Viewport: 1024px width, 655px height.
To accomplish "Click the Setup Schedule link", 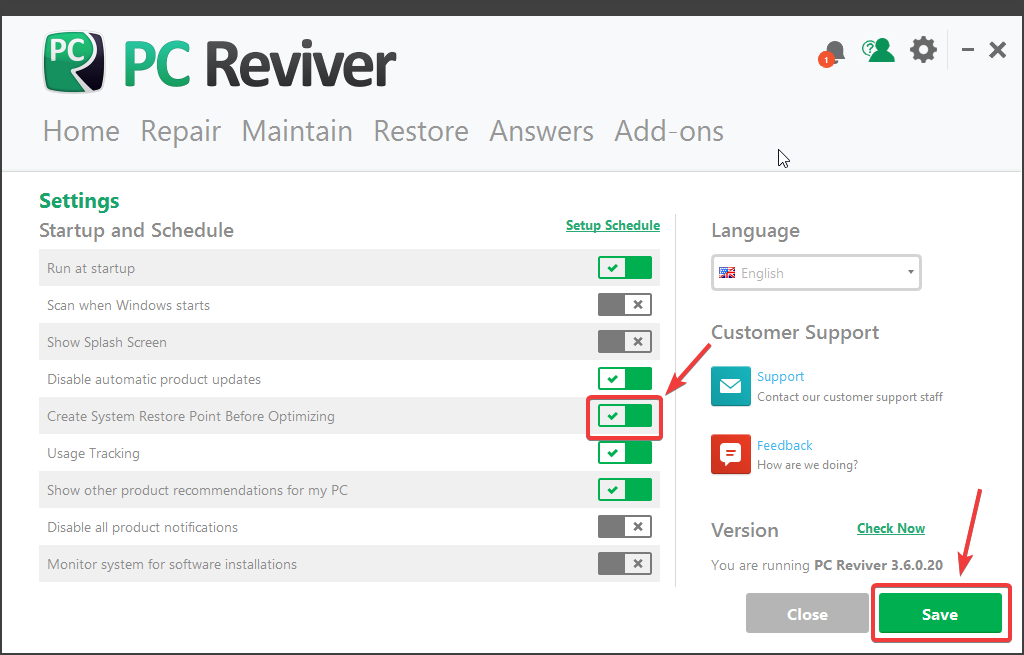I will click(x=613, y=225).
